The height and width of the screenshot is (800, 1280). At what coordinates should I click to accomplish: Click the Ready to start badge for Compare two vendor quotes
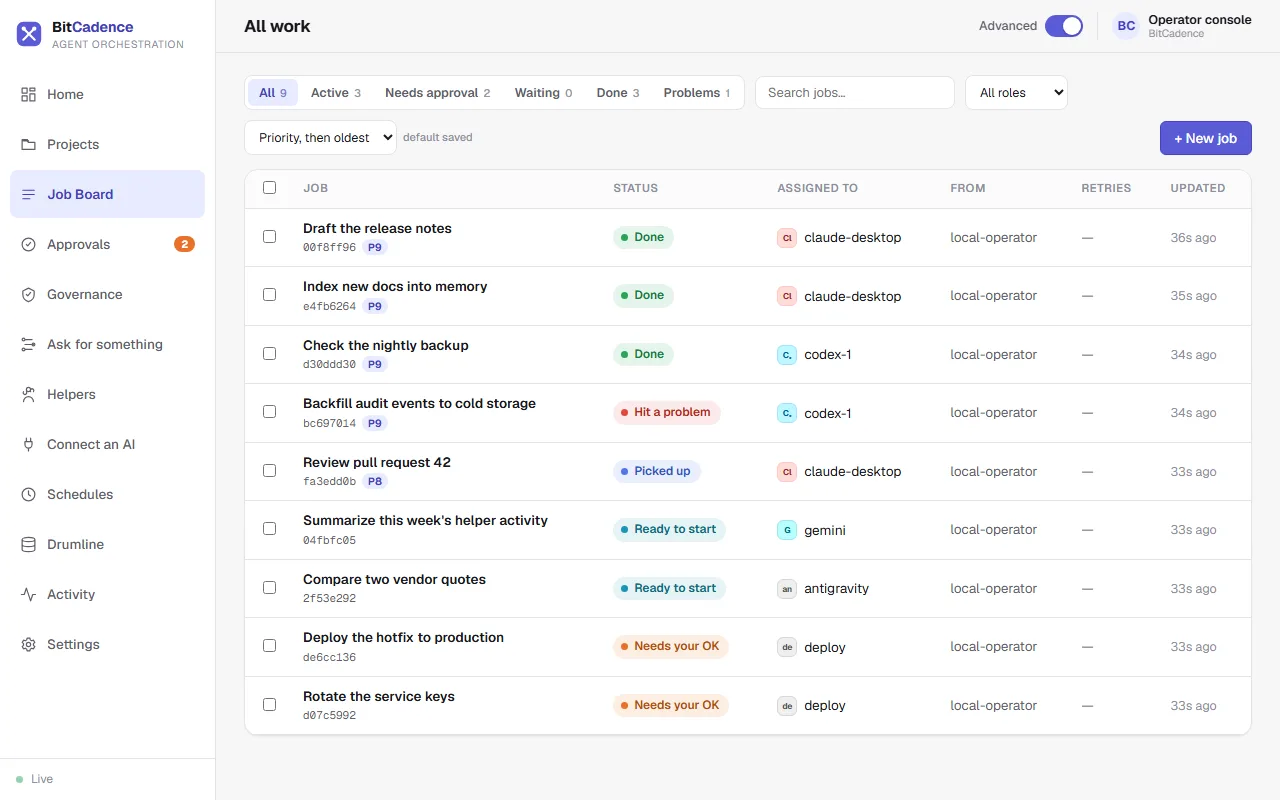[x=669, y=588]
